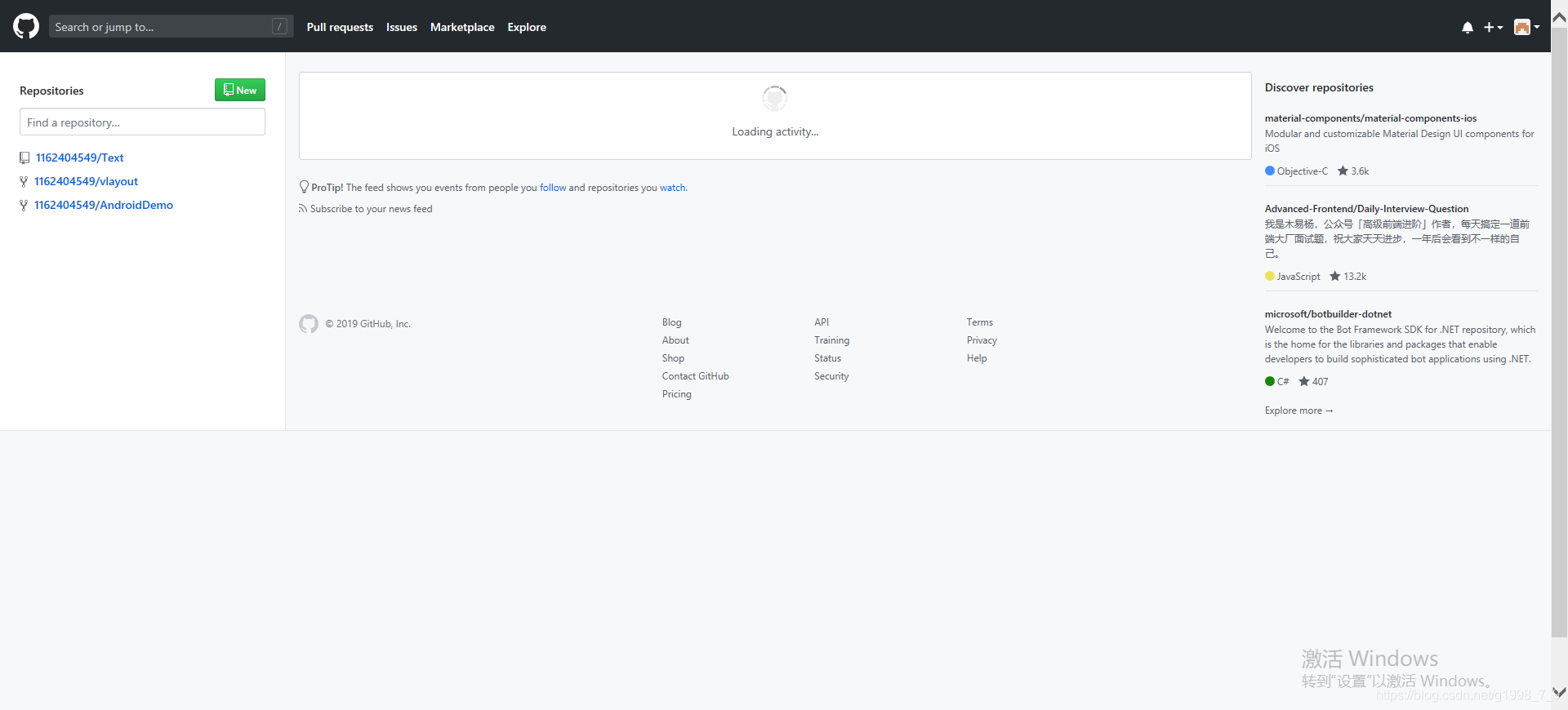Open material-components-ios repository
This screenshot has height=710, width=1568.
(1370, 118)
